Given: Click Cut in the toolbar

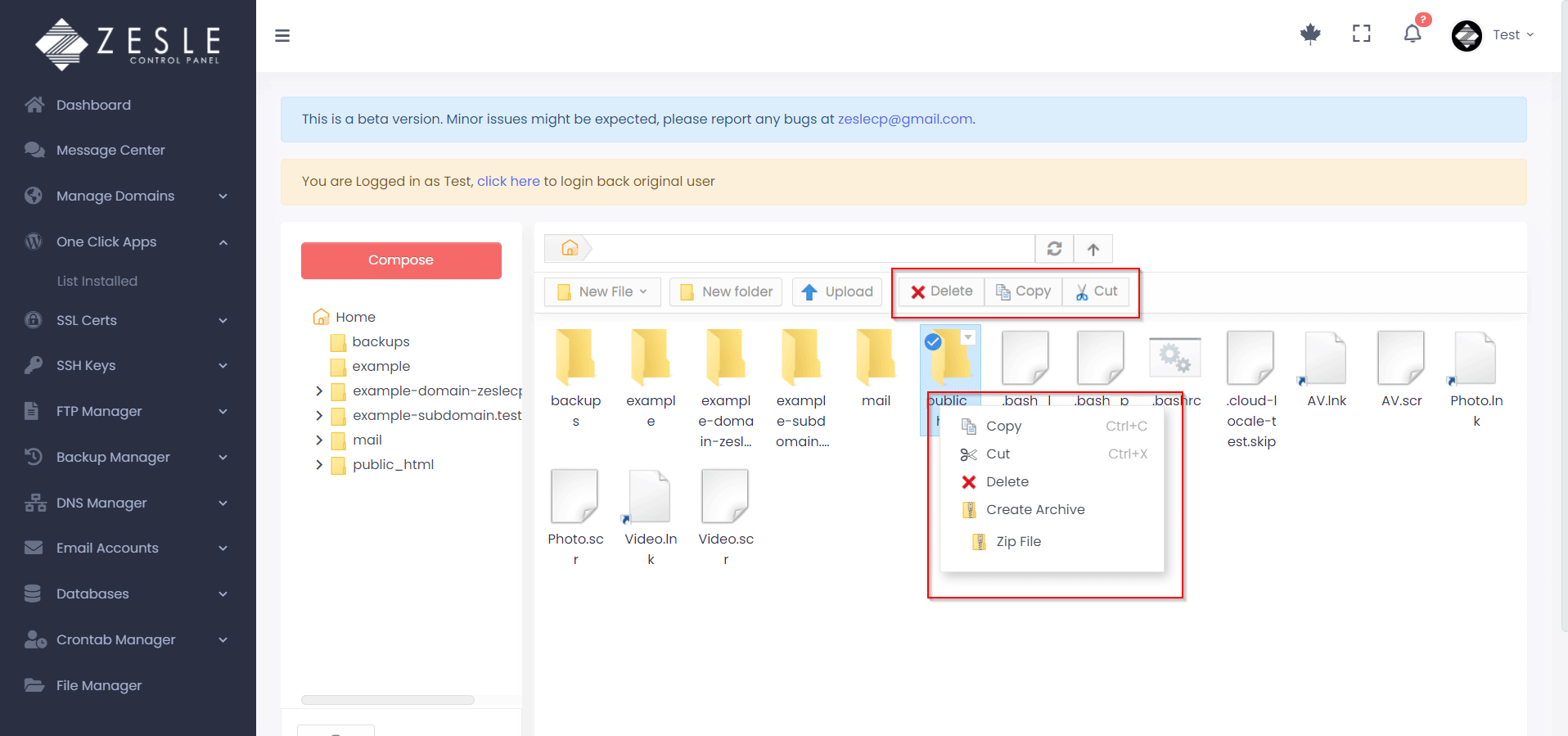Looking at the screenshot, I should tap(1096, 291).
